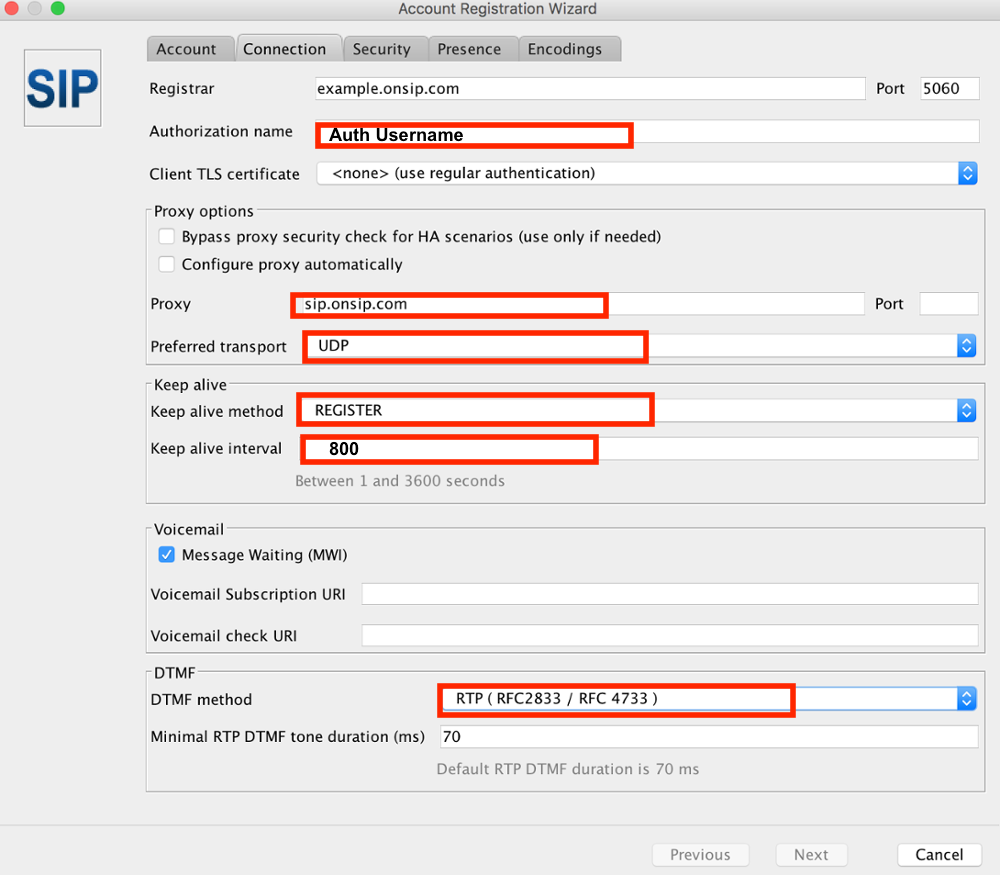Screen dimensions: 1000x875
Task: Open the Encodings tab
Action: [x=569, y=49]
